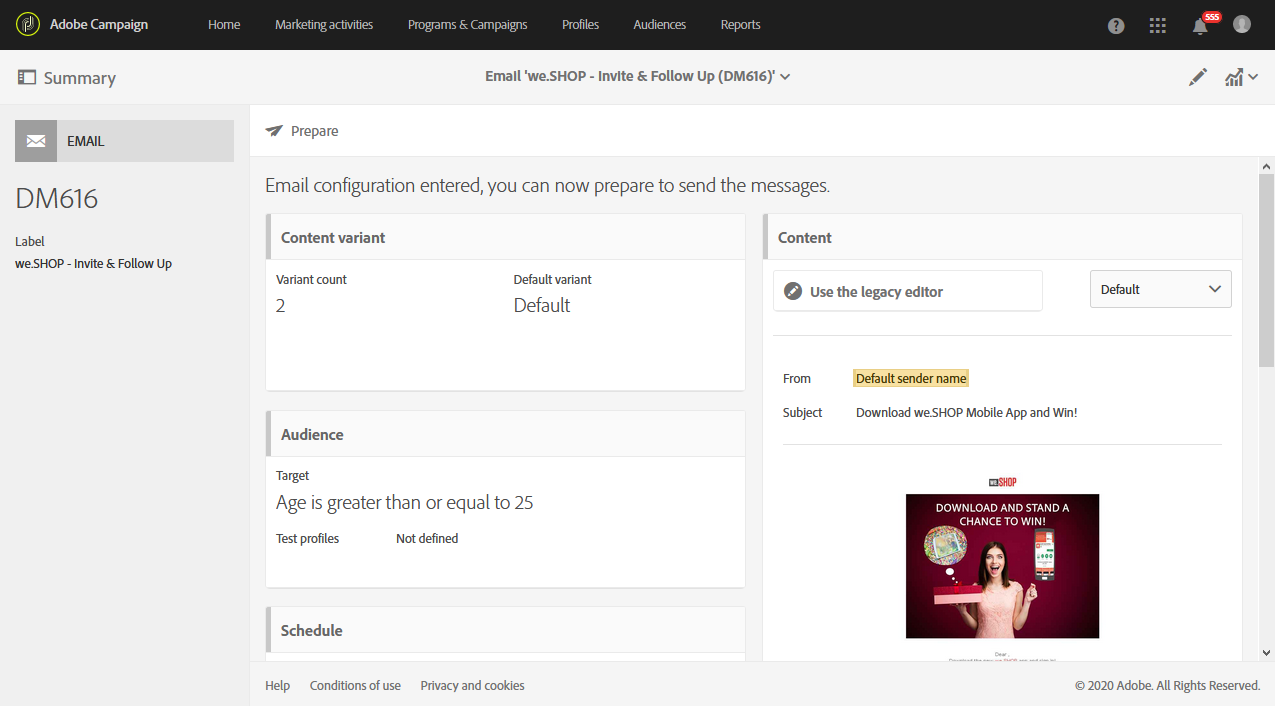Open the Default variant dropdown
Screen dimensions: 1275x706
(x=1160, y=289)
